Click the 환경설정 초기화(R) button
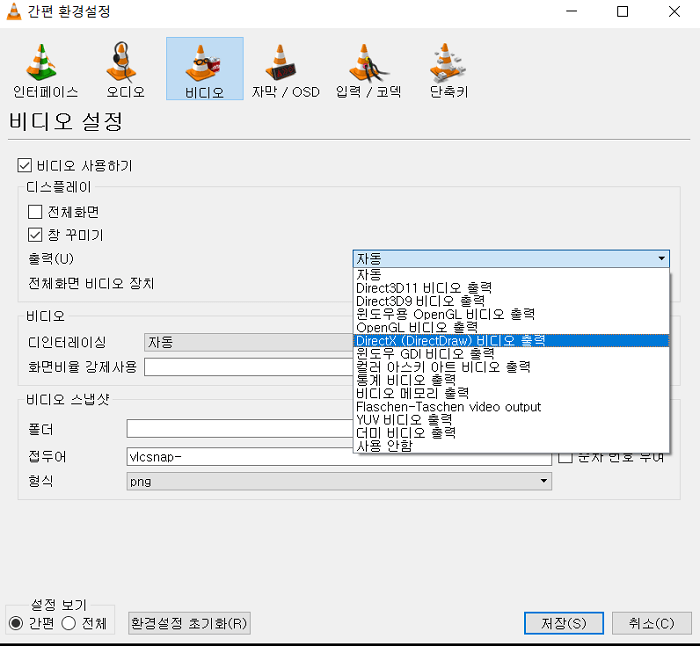 tap(189, 623)
